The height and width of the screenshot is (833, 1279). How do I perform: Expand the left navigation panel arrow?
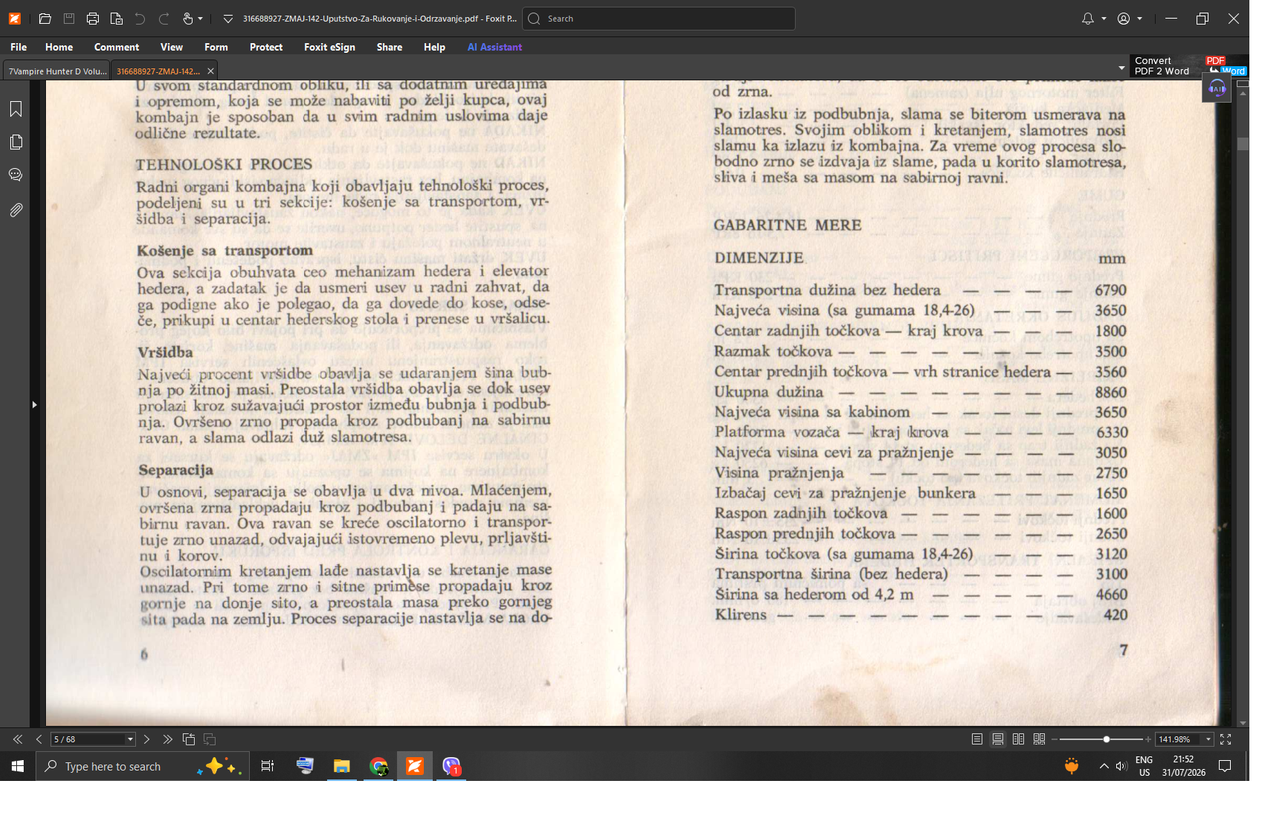point(35,404)
